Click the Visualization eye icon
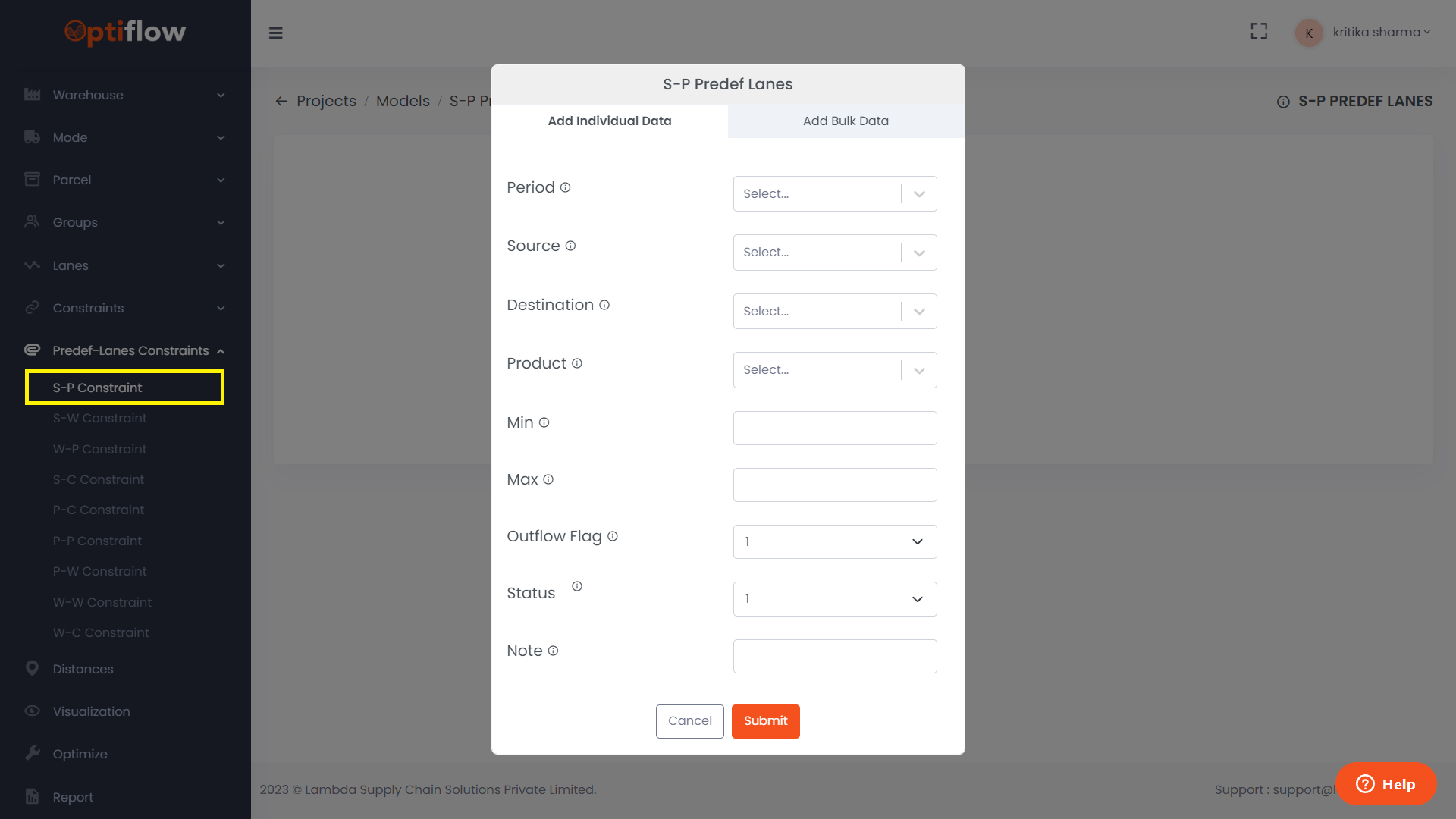 (32, 711)
